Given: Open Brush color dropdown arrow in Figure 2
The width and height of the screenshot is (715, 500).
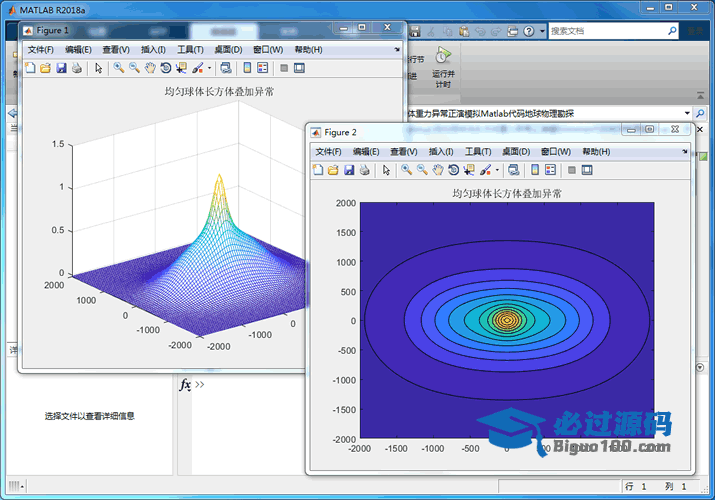Looking at the screenshot, I should (x=497, y=170).
